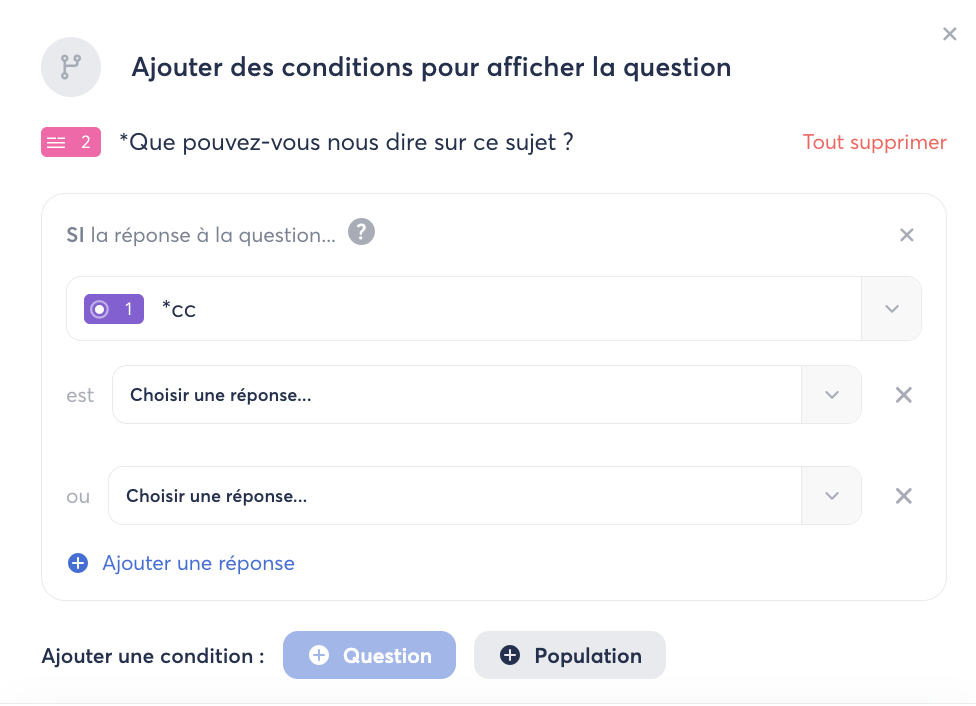Expand the '*cc' question selector chevron
Viewport: 976px width, 706px height.
[892, 309]
